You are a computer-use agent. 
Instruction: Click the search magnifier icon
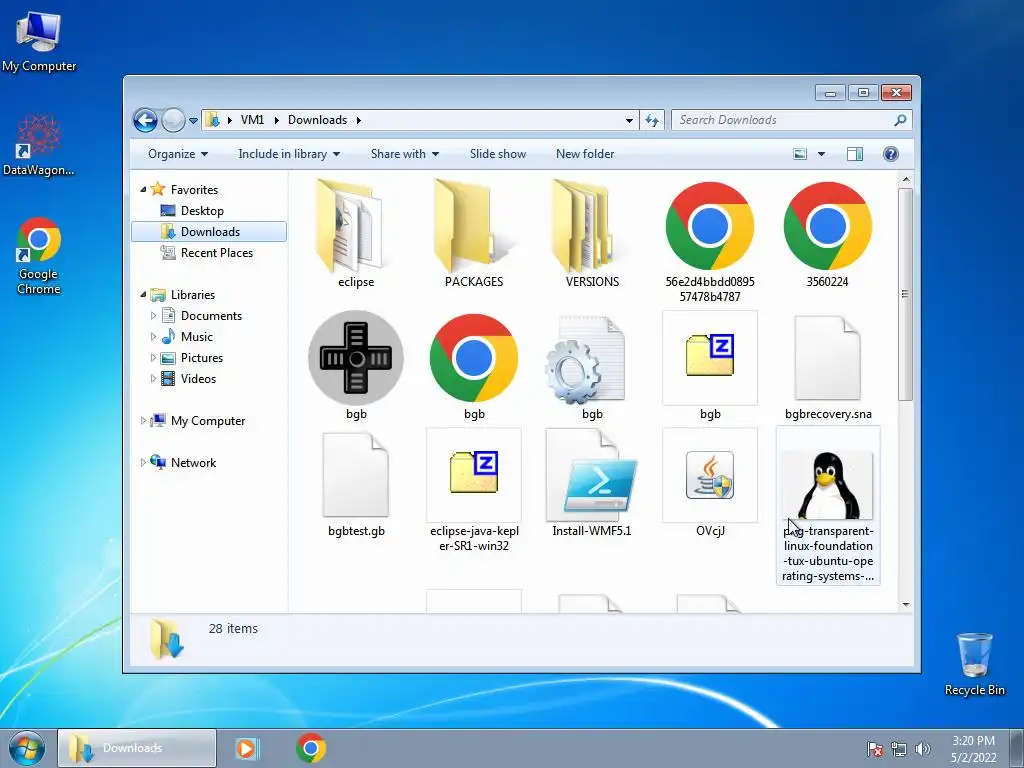(x=900, y=120)
